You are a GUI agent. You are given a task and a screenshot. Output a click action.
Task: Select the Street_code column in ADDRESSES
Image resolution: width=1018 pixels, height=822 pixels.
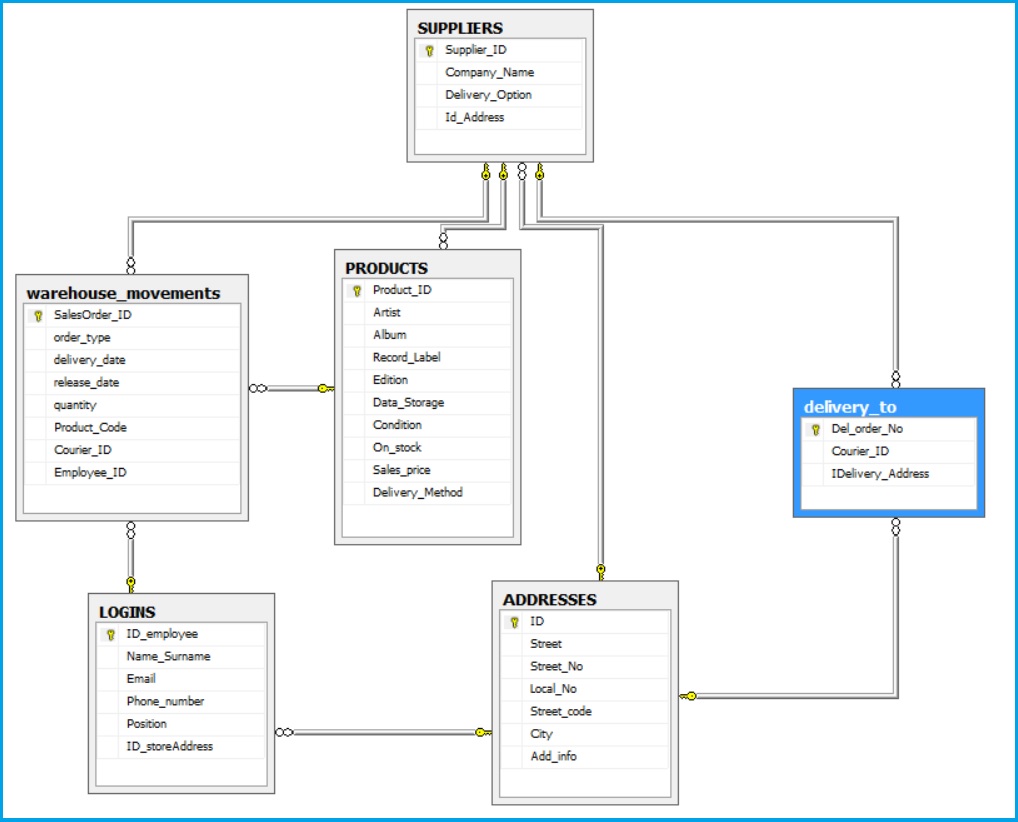[x=560, y=711]
